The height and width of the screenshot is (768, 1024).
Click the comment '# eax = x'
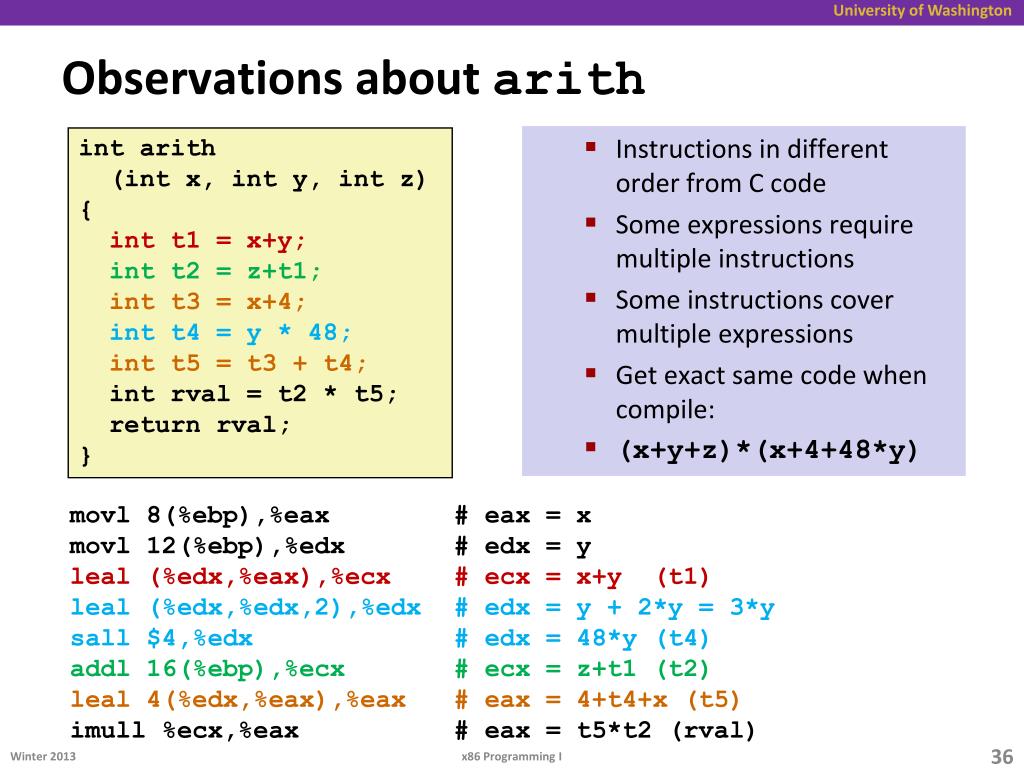click(x=523, y=515)
